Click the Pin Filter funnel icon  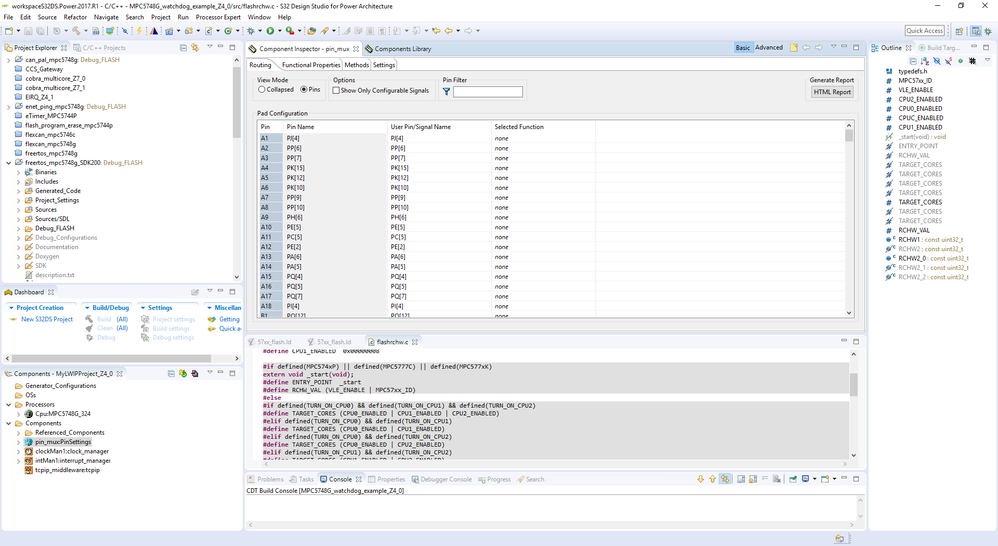(446, 91)
